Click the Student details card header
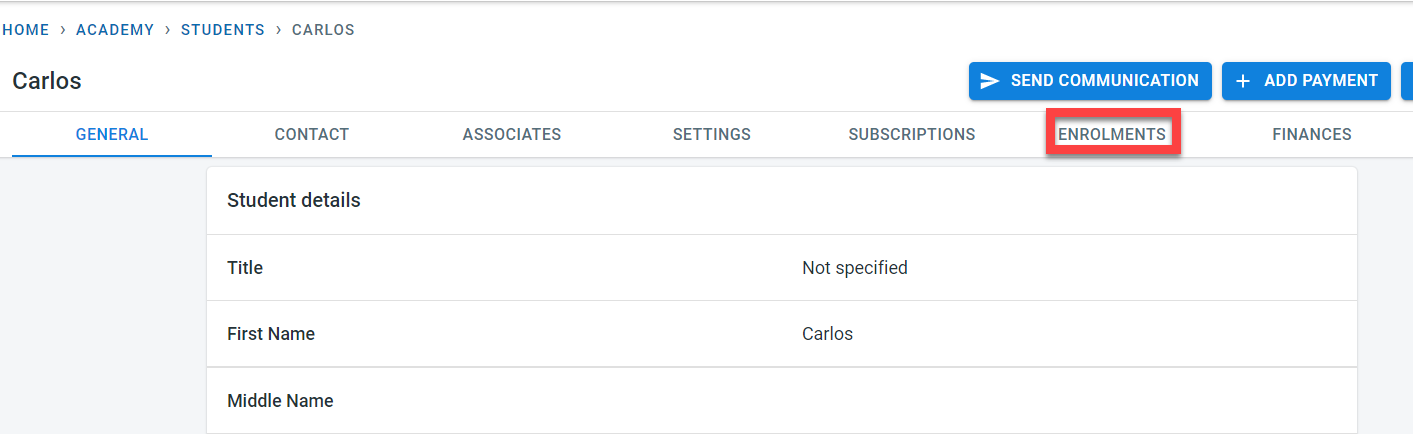Viewport: 1413px width, 434px height. pyautogui.click(x=294, y=200)
